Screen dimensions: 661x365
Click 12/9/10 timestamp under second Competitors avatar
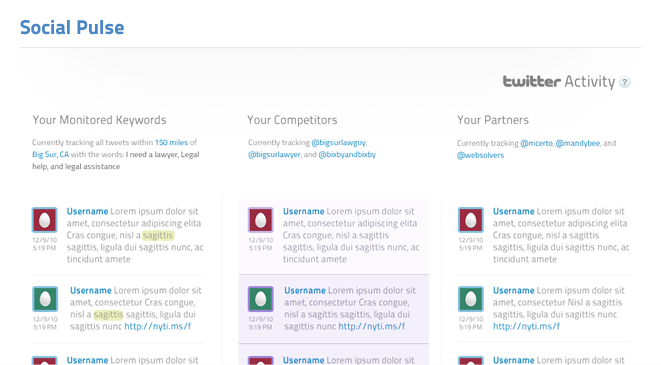point(261,319)
